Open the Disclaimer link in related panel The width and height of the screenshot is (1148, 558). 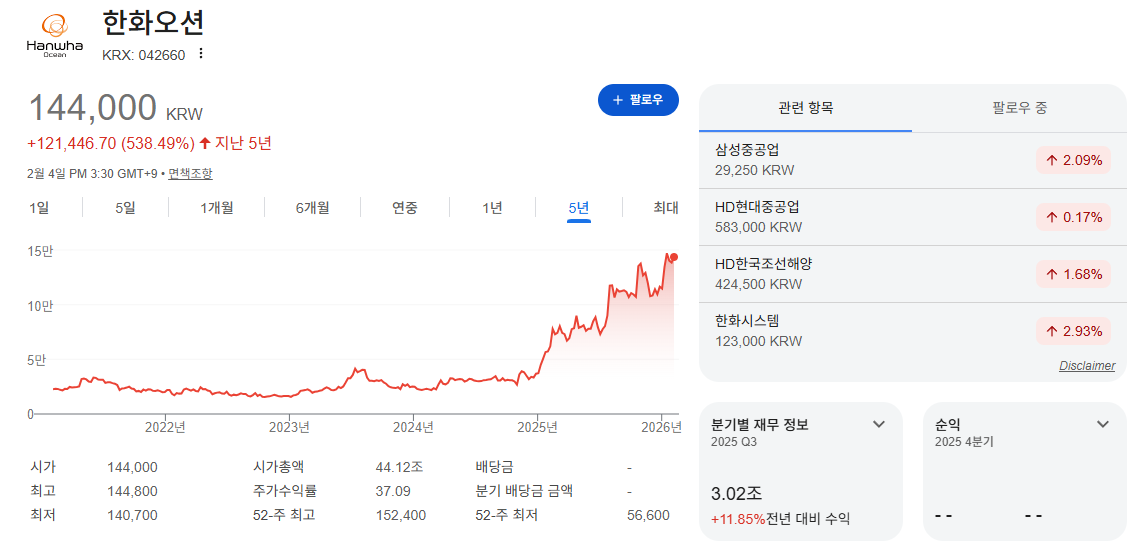pyautogui.click(x=1087, y=365)
